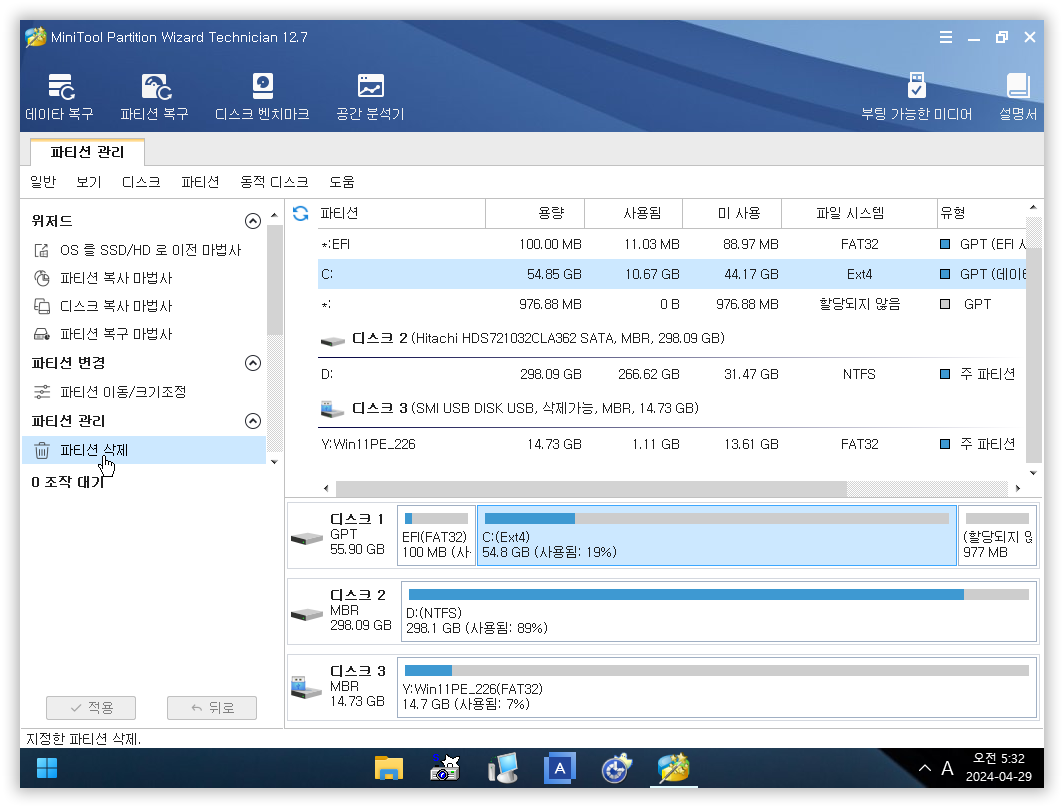Click the input language indicator A
Viewport: 1064px width, 808px height.
click(x=947, y=769)
